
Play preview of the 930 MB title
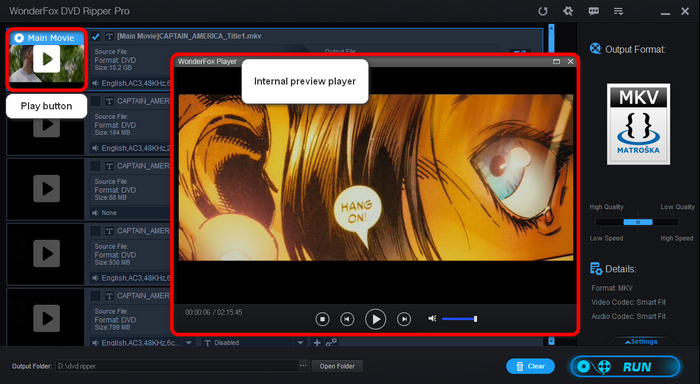coord(46,253)
